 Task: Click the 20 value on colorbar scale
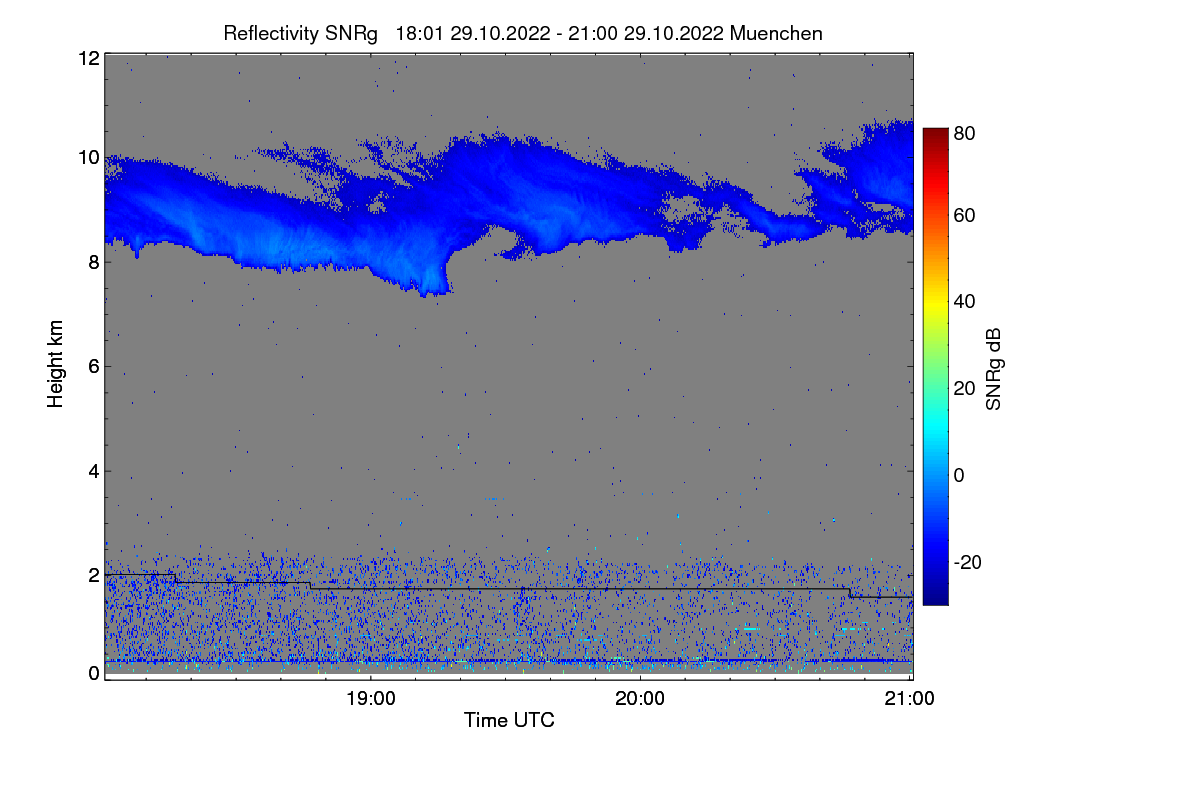click(x=964, y=388)
